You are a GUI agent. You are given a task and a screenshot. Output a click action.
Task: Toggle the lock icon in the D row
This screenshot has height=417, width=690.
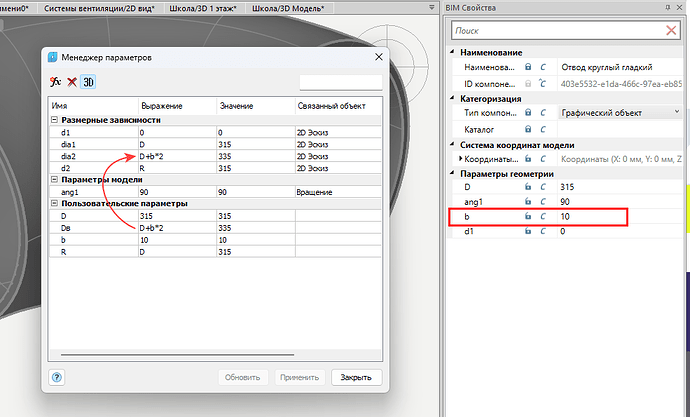(x=528, y=187)
